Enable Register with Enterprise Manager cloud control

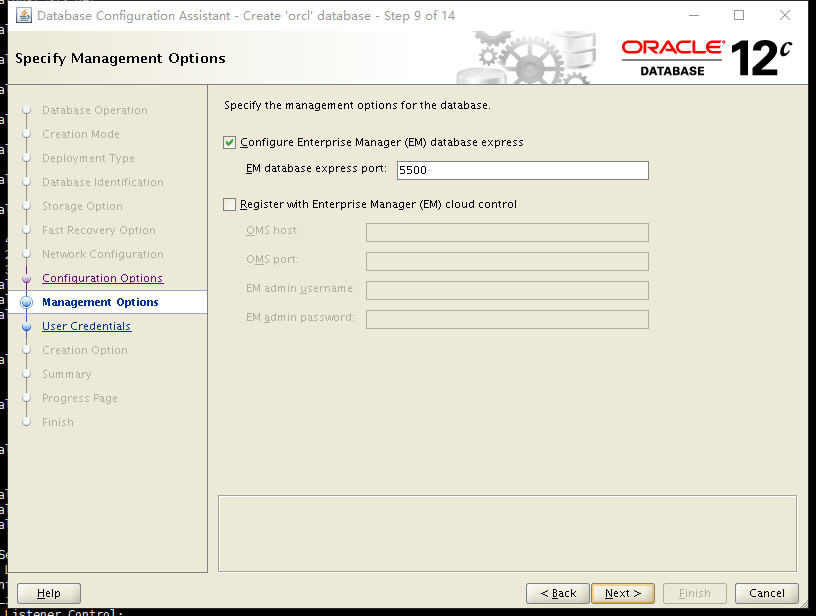230,204
